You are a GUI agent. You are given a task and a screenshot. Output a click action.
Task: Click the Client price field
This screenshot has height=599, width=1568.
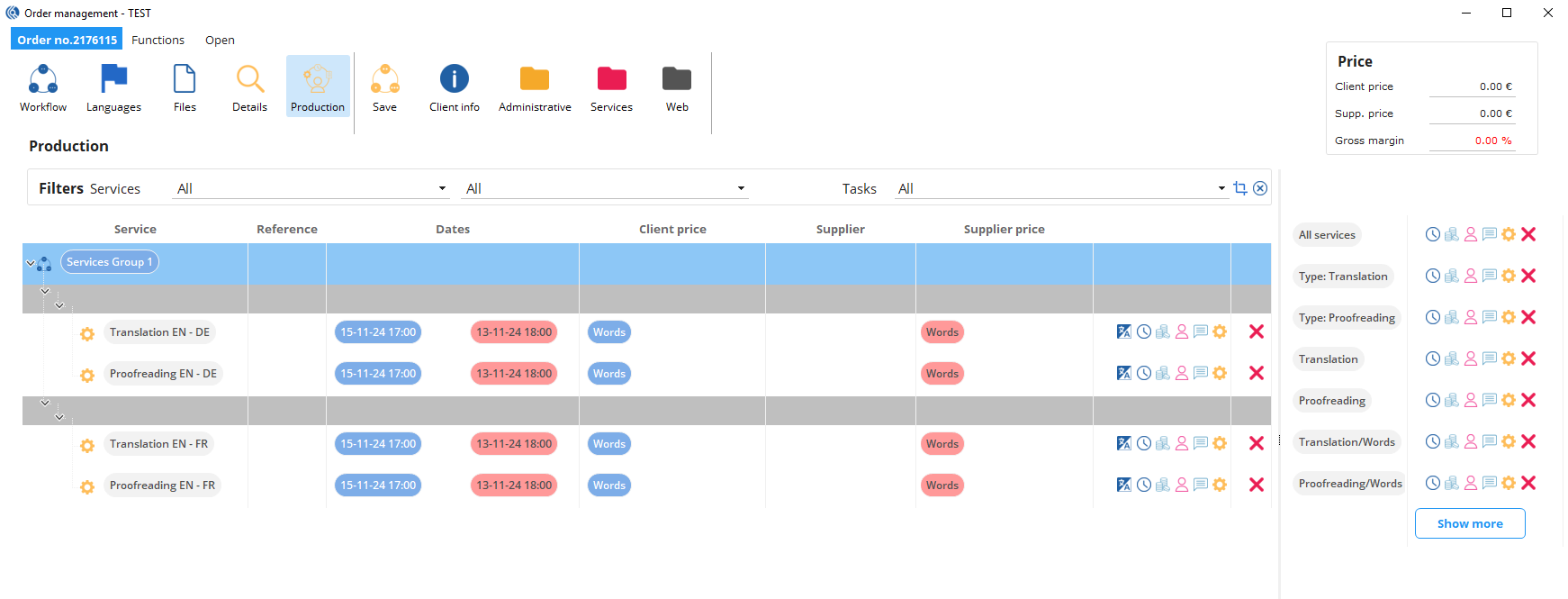click(x=1472, y=86)
